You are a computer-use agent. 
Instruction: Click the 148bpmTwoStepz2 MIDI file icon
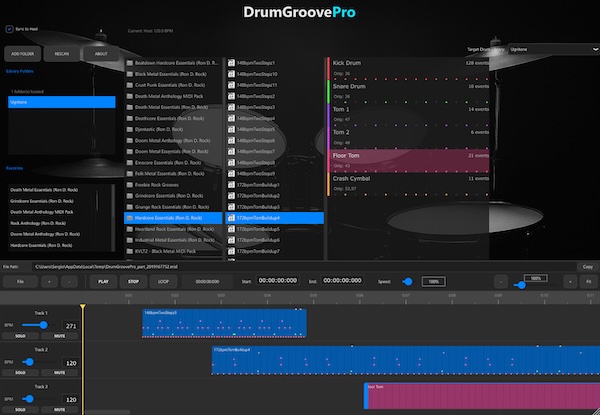click(x=231, y=96)
